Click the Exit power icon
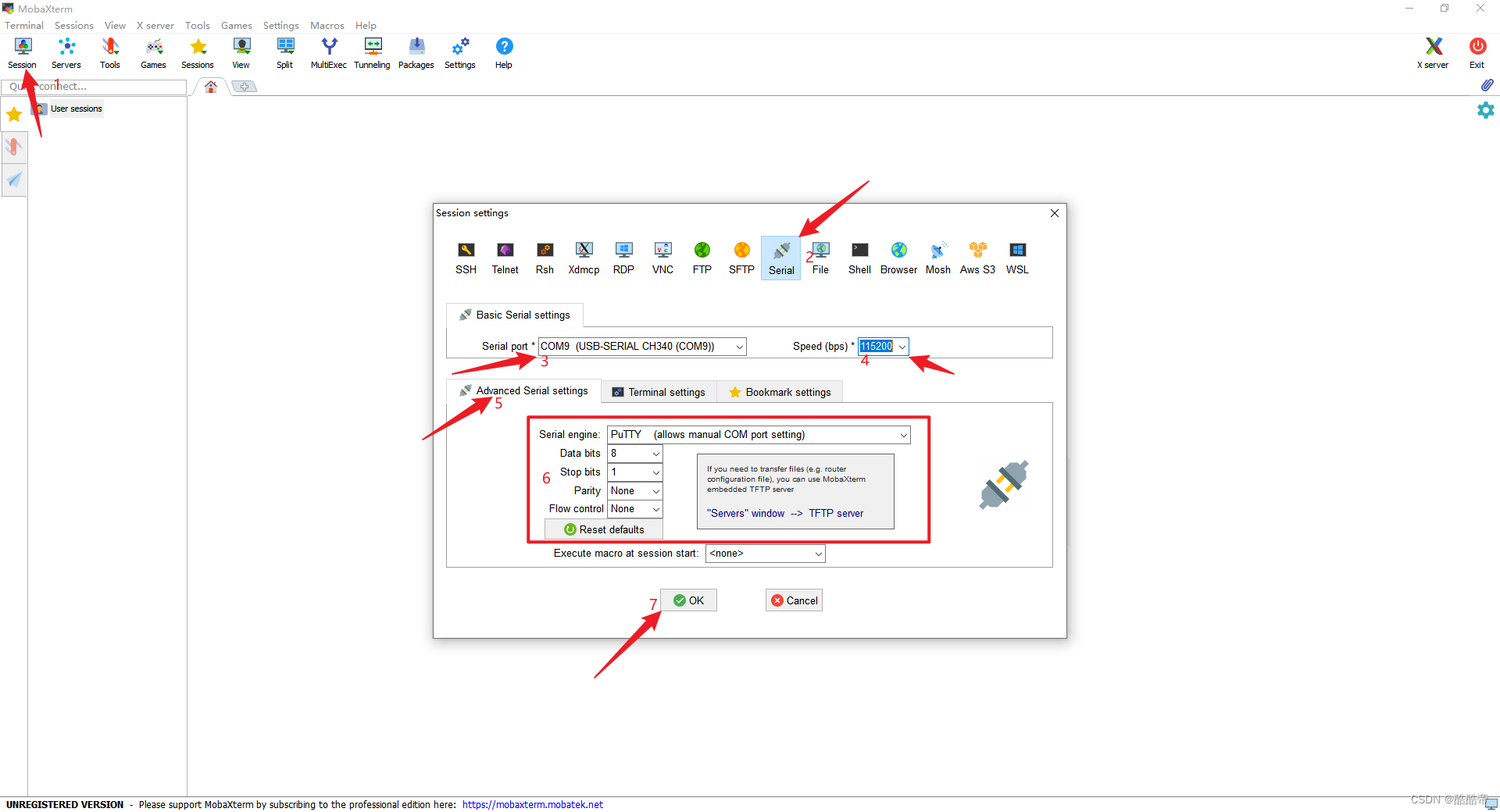 coord(1477,53)
